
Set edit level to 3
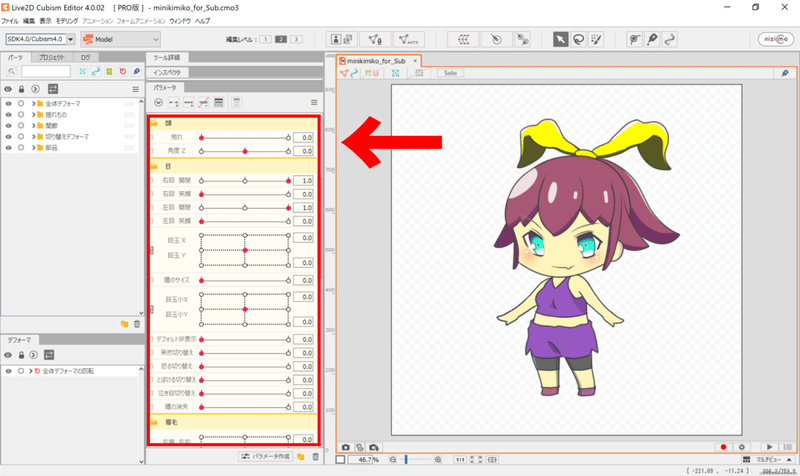[296, 39]
